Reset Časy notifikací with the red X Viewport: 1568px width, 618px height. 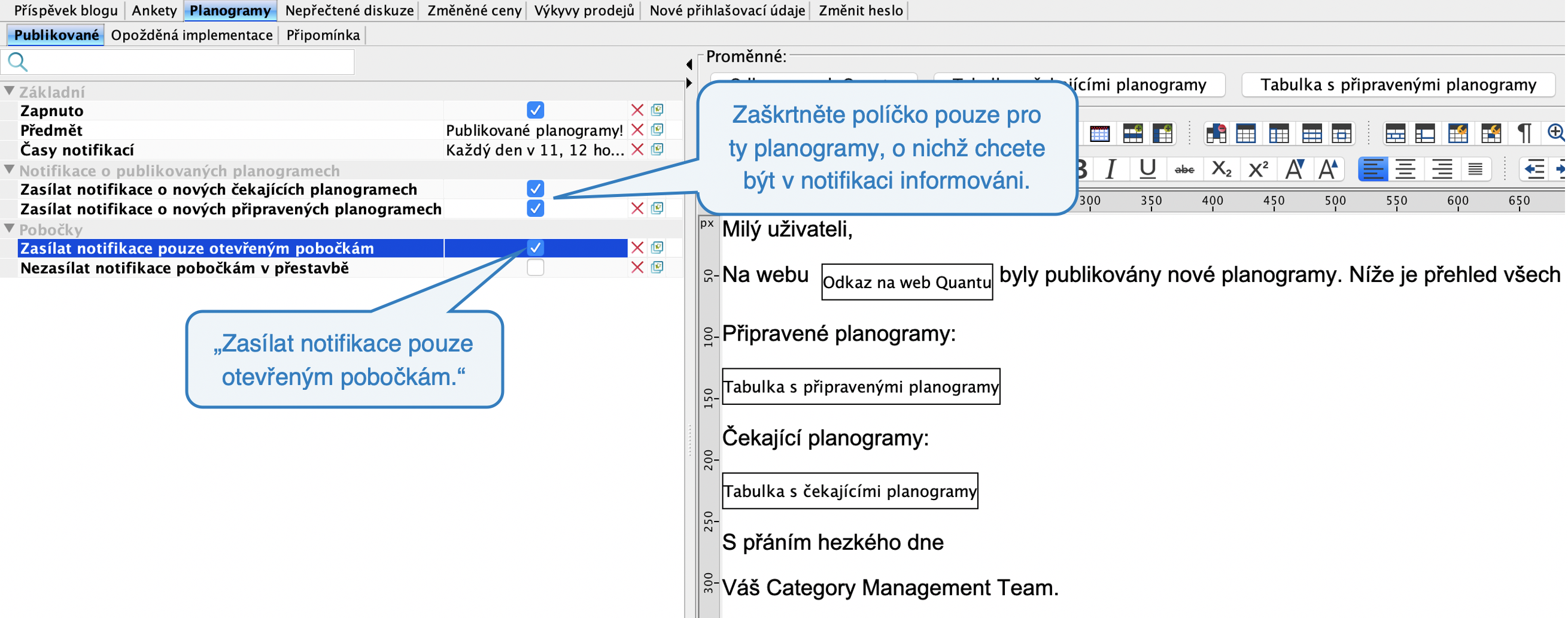(638, 150)
